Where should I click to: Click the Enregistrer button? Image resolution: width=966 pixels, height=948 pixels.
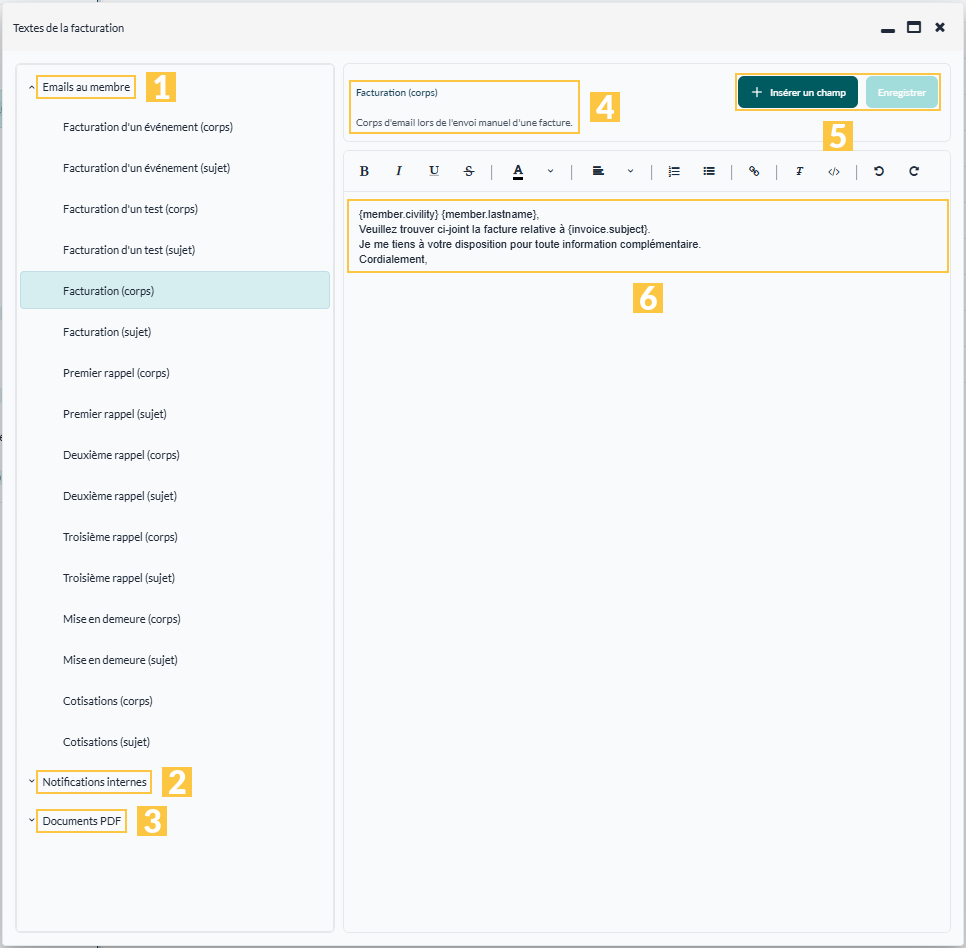pos(901,92)
